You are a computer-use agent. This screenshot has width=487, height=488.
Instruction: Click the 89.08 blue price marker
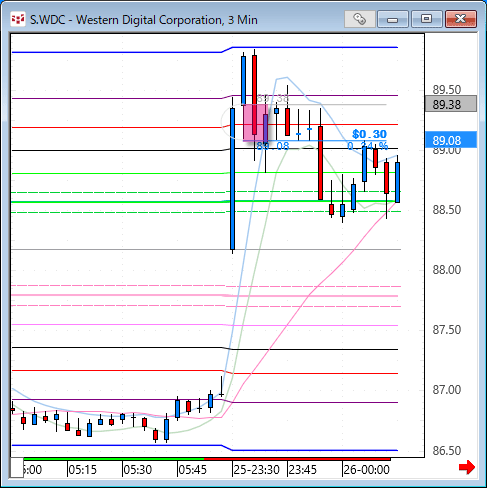451,140
